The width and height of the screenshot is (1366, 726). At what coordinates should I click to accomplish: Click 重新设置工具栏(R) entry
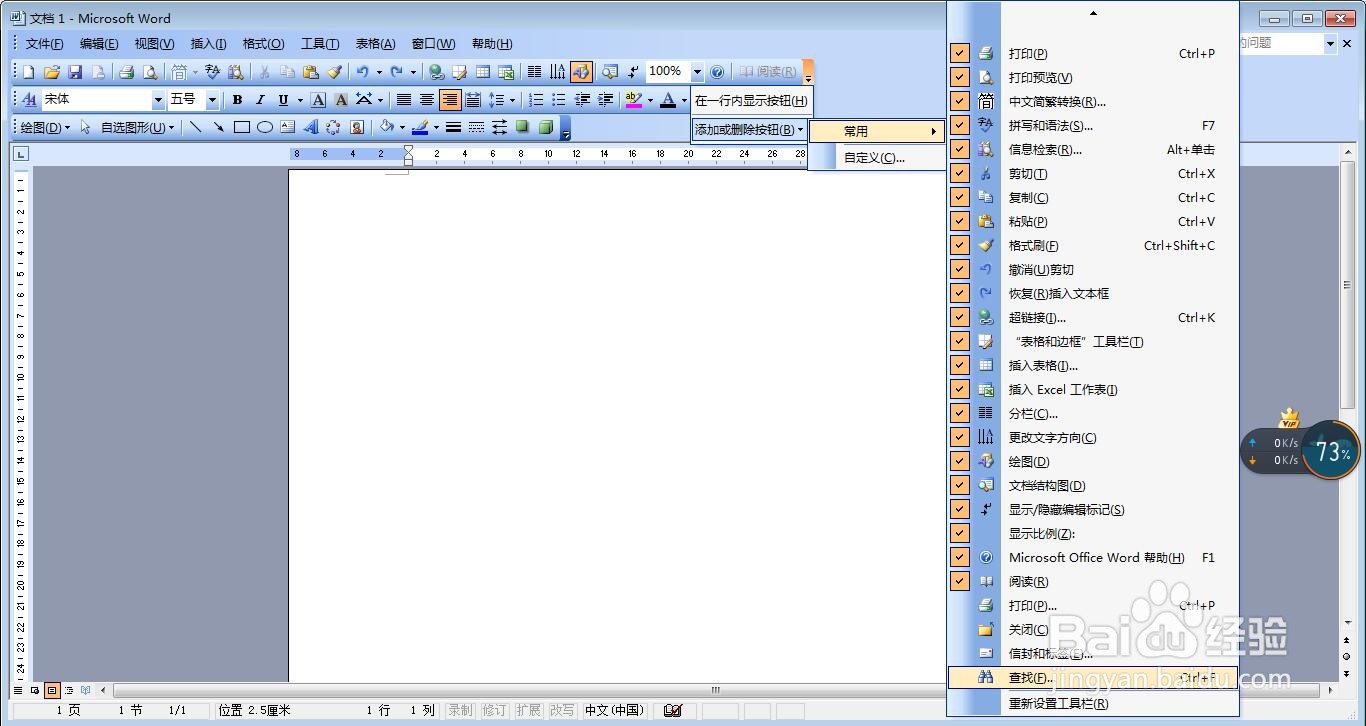pos(1093,703)
